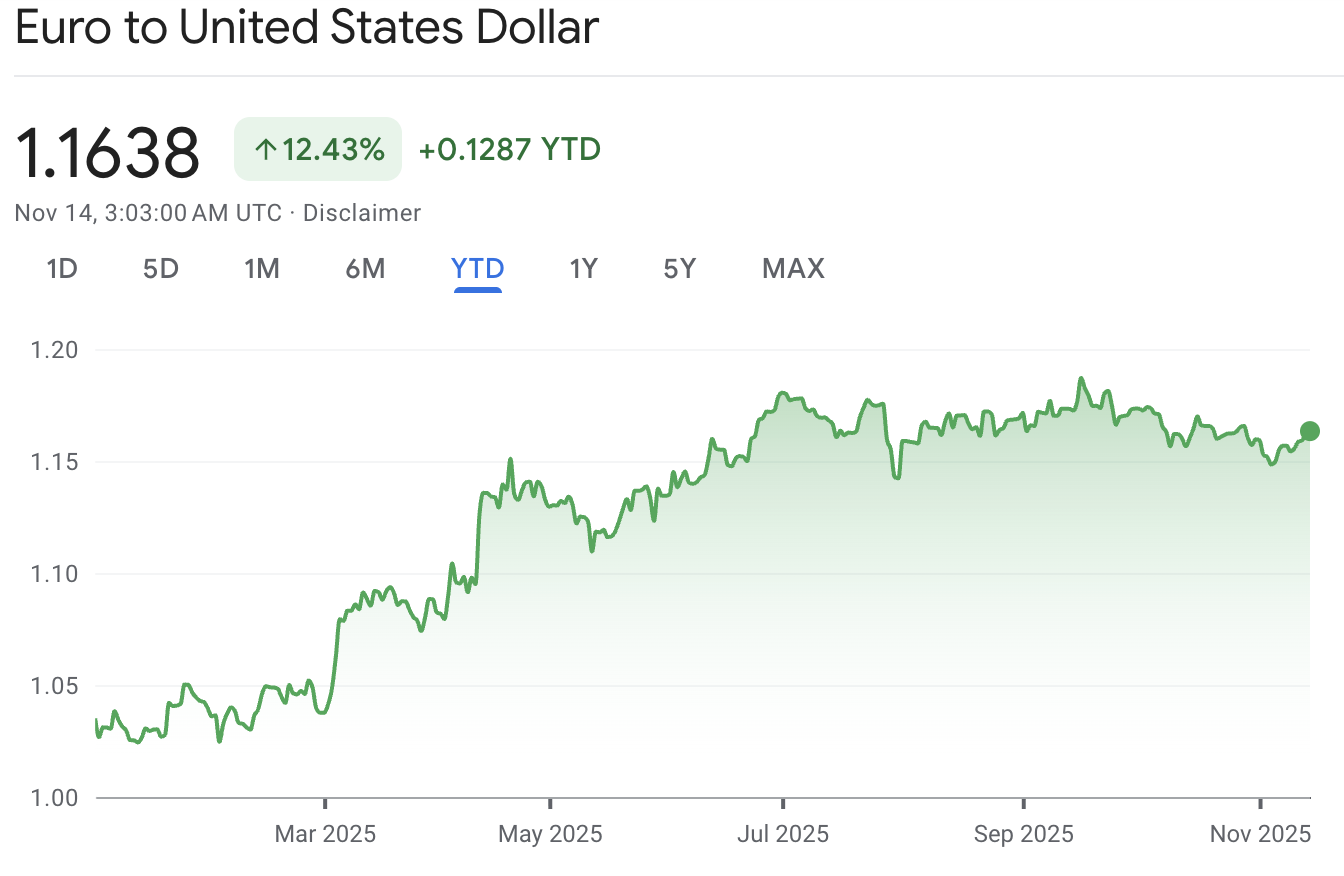Click the Mar 2025 axis label
This screenshot has width=1344, height=876.
coord(325,833)
